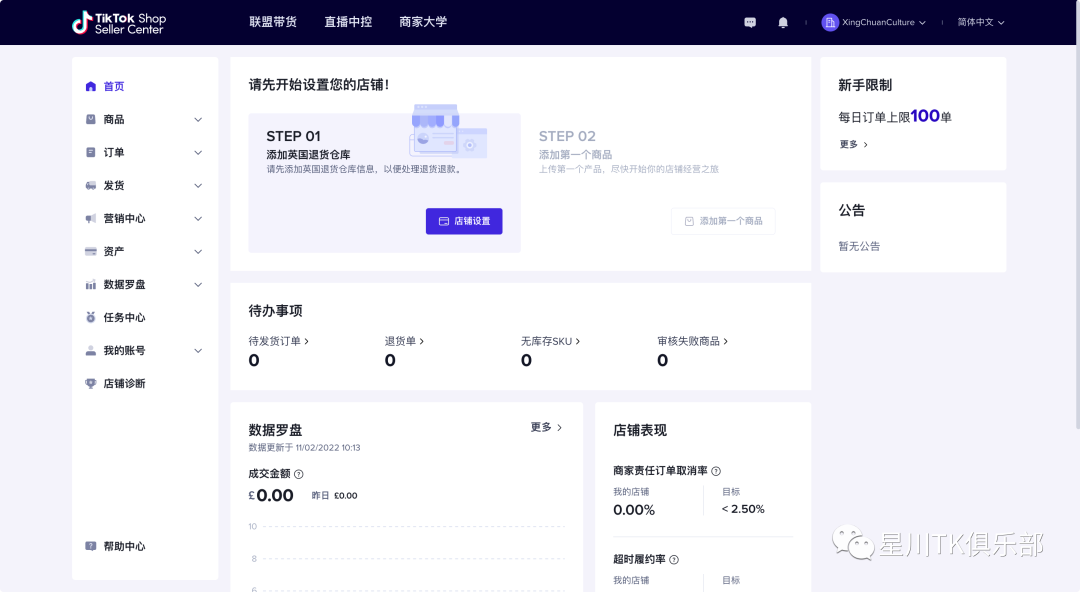The width and height of the screenshot is (1080, 592).
Task: Click the 店铺设置 button in STEP 01
Action: (x=464, y=221)
